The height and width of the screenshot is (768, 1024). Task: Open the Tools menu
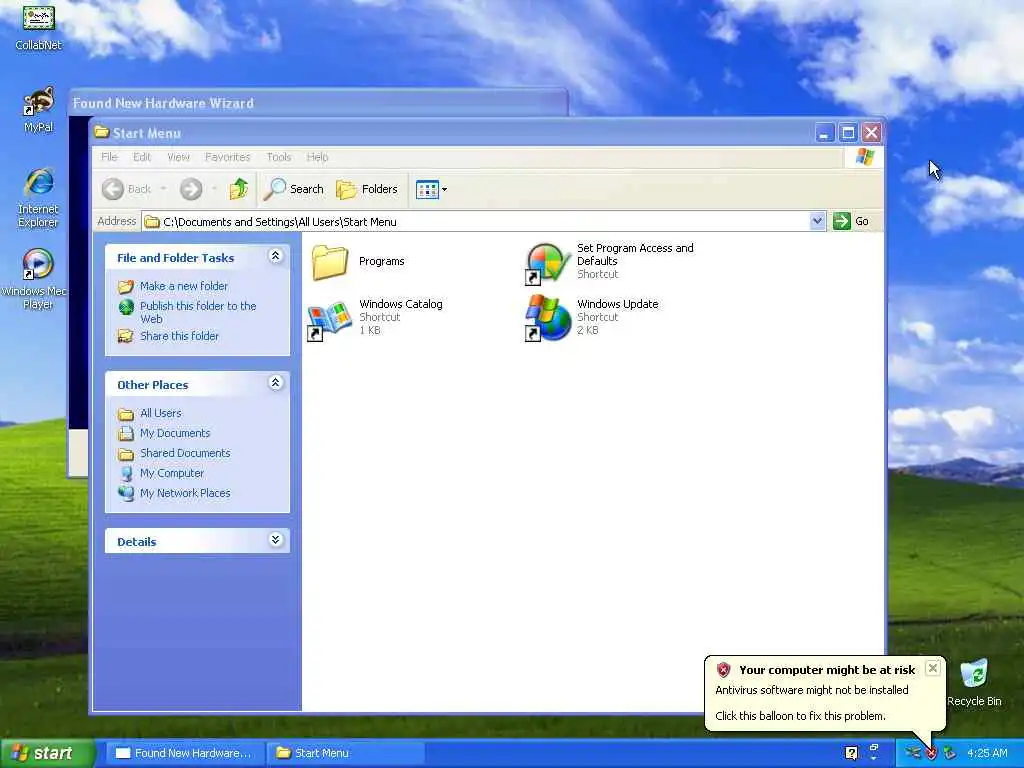point(279,157)
